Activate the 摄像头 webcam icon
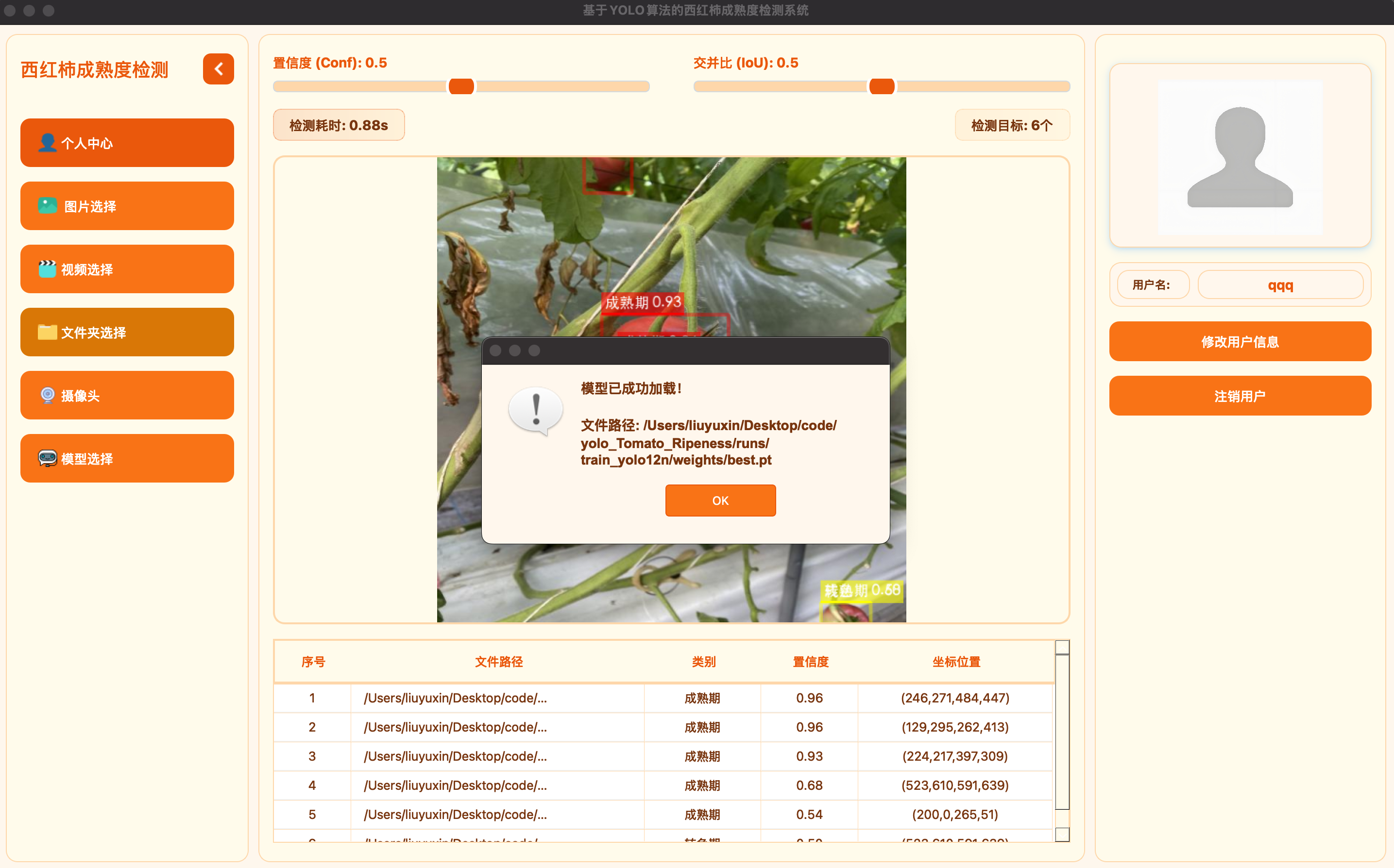This screenshot has height=868, width=1394. [47, 395]
